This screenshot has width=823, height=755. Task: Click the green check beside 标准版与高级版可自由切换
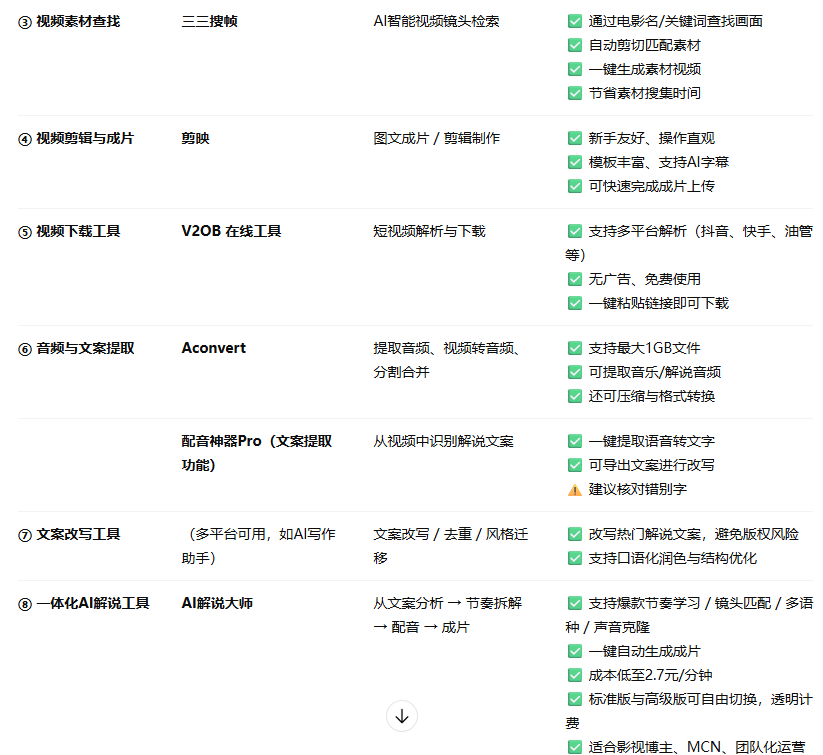[x=575, y=700]
